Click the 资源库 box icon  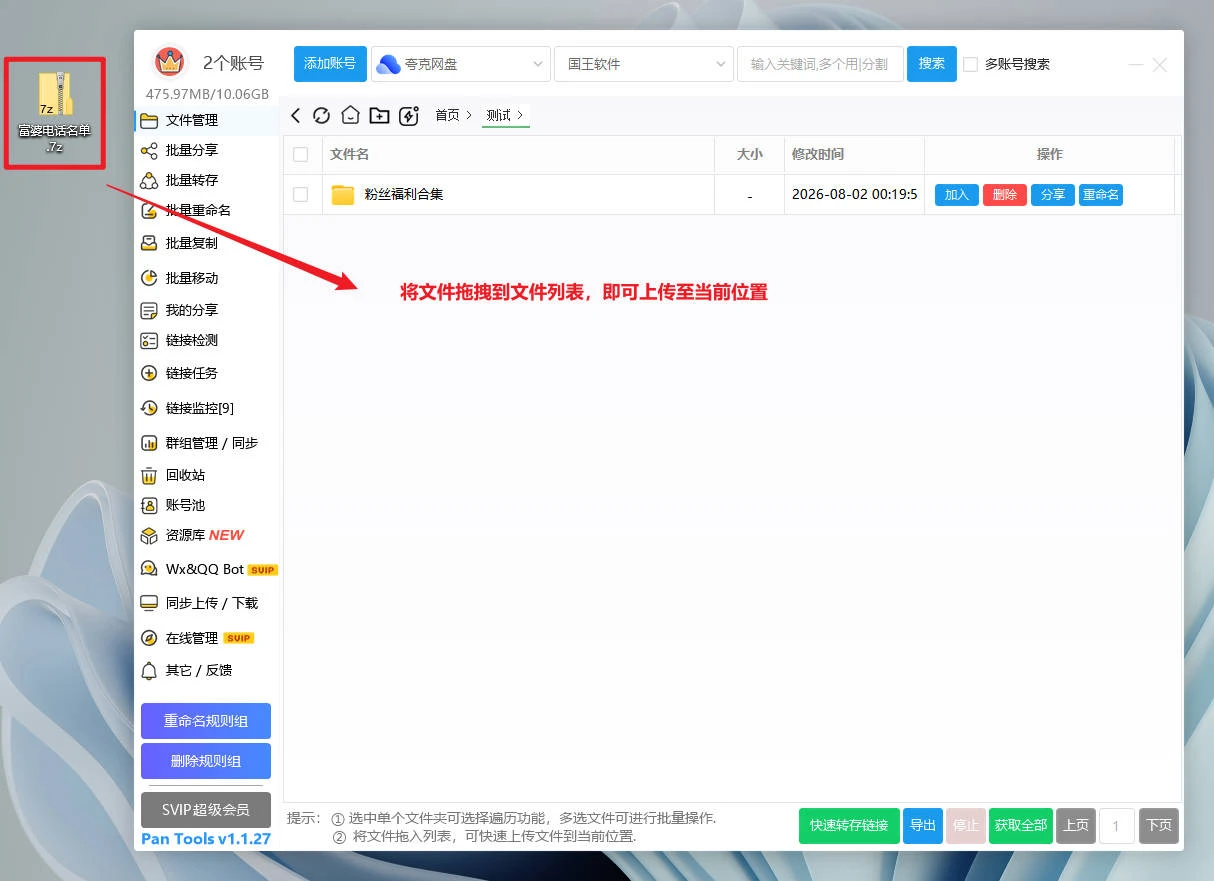coord(149,536)
